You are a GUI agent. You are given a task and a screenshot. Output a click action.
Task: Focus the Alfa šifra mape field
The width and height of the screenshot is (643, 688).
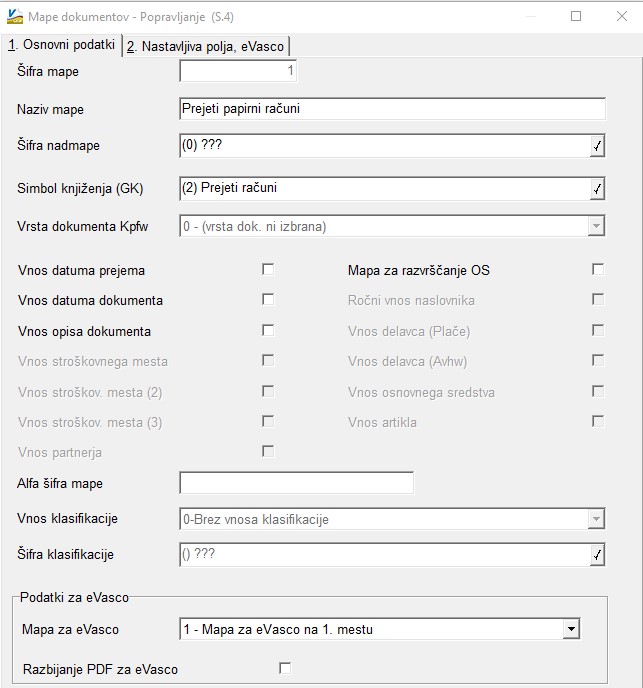pyautogui.click(x=296, y=483)
